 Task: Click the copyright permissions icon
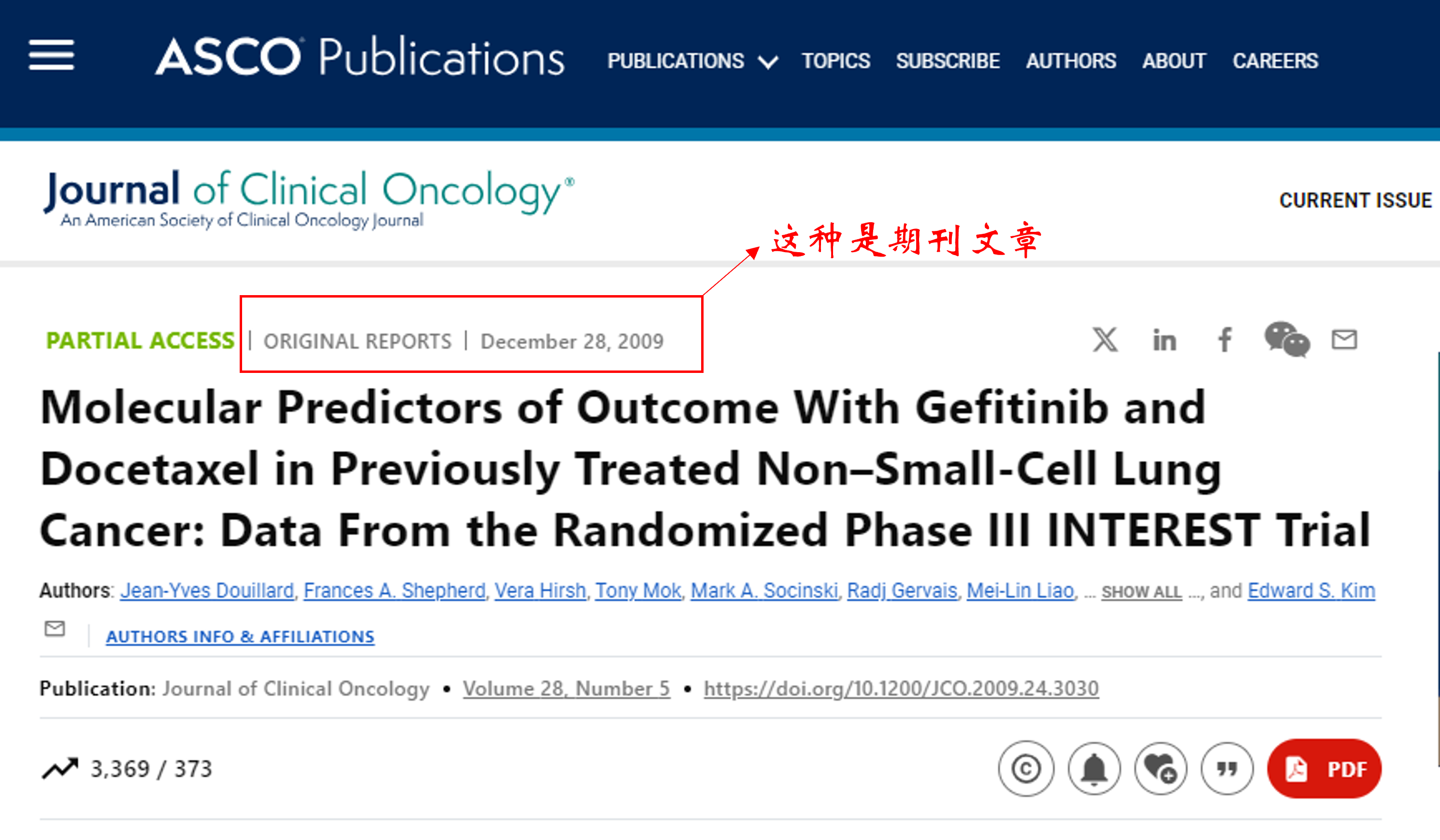click(1026, 769)
